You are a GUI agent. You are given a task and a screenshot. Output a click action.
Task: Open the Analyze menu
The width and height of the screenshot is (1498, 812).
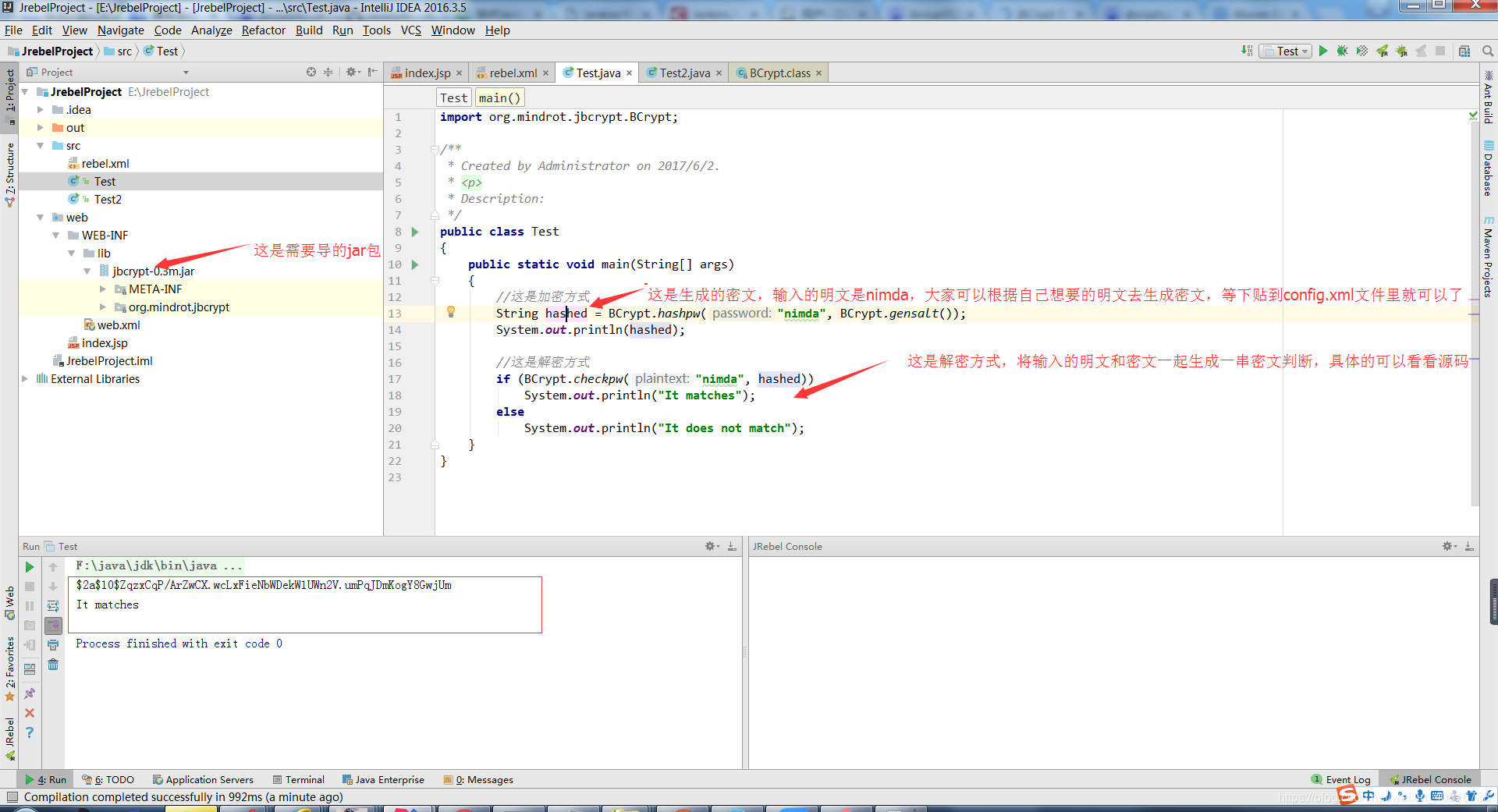click(211, 30)
